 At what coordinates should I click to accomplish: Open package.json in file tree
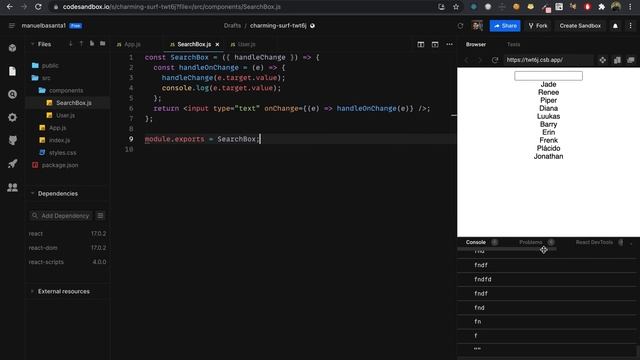click(60, 165)
